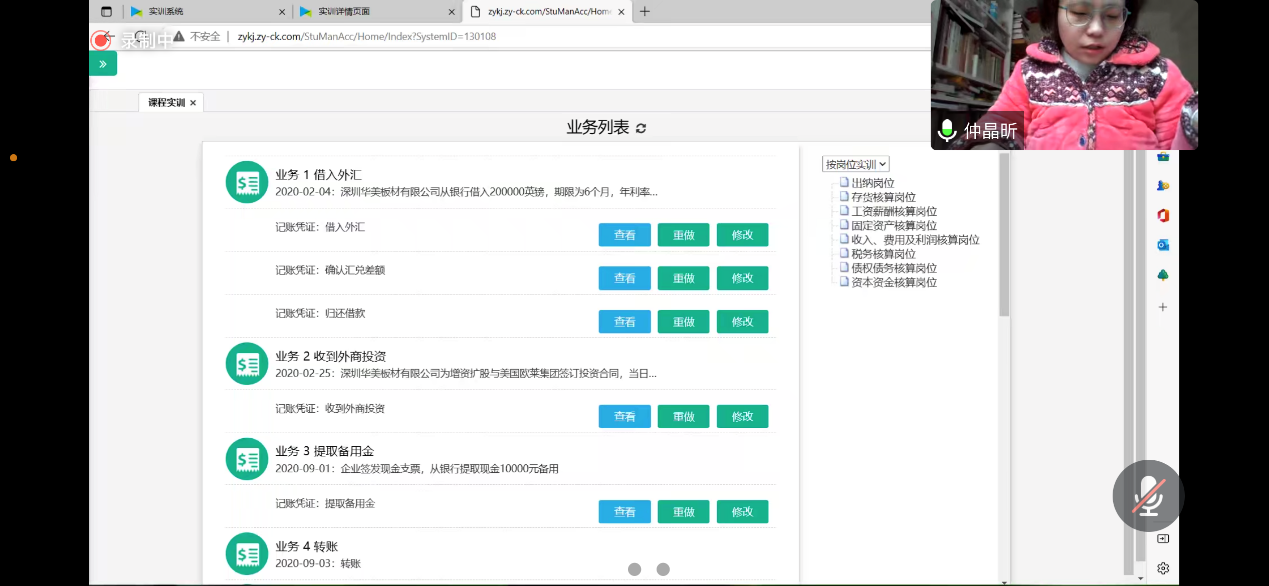Click 重做 for 记账凭证：确认汇兑差额
This screenshot has height=586, width=1269.
tap(683, 278)
